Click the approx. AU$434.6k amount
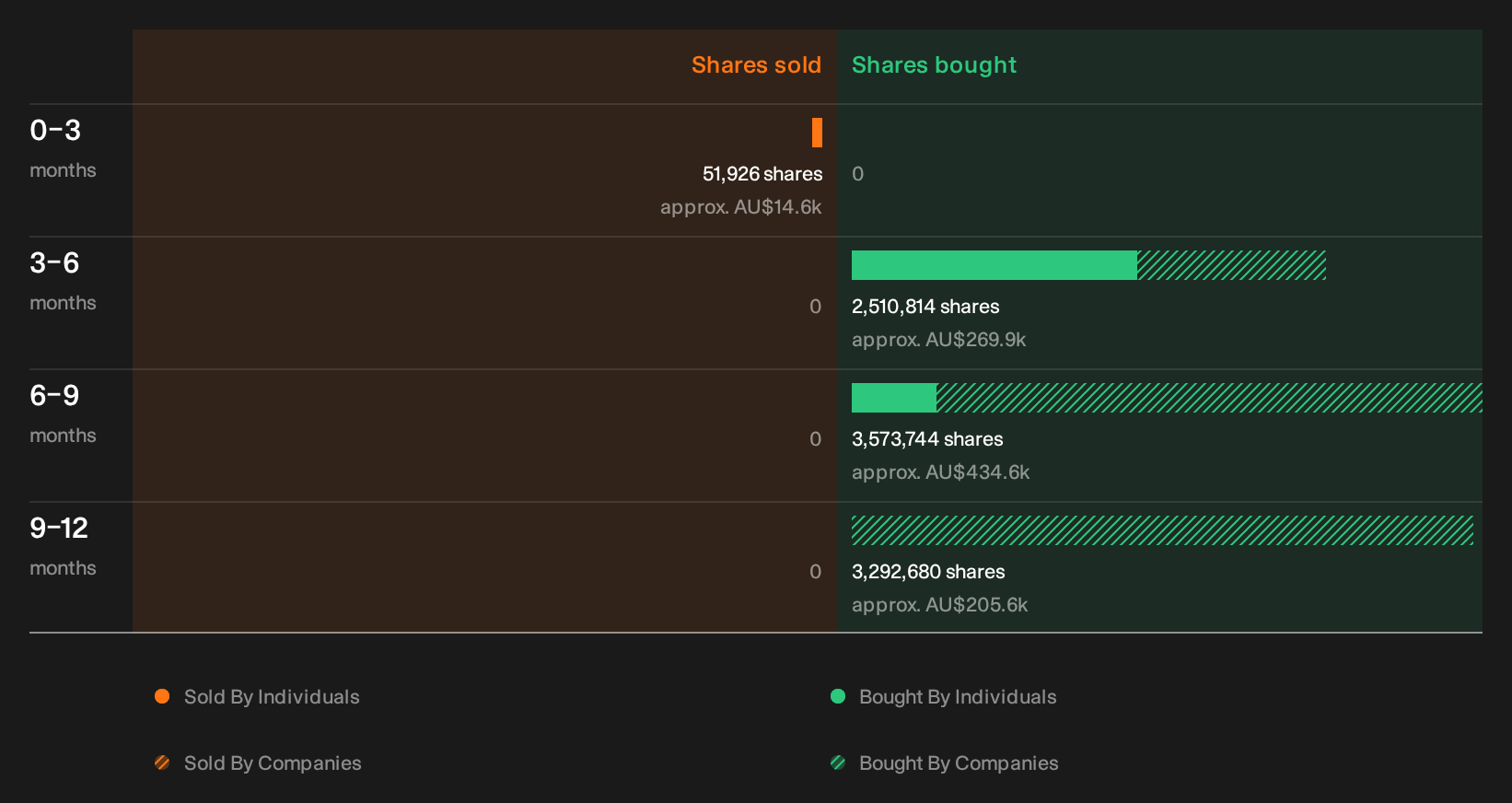1512x803 pixels. (x=940, y=472)
